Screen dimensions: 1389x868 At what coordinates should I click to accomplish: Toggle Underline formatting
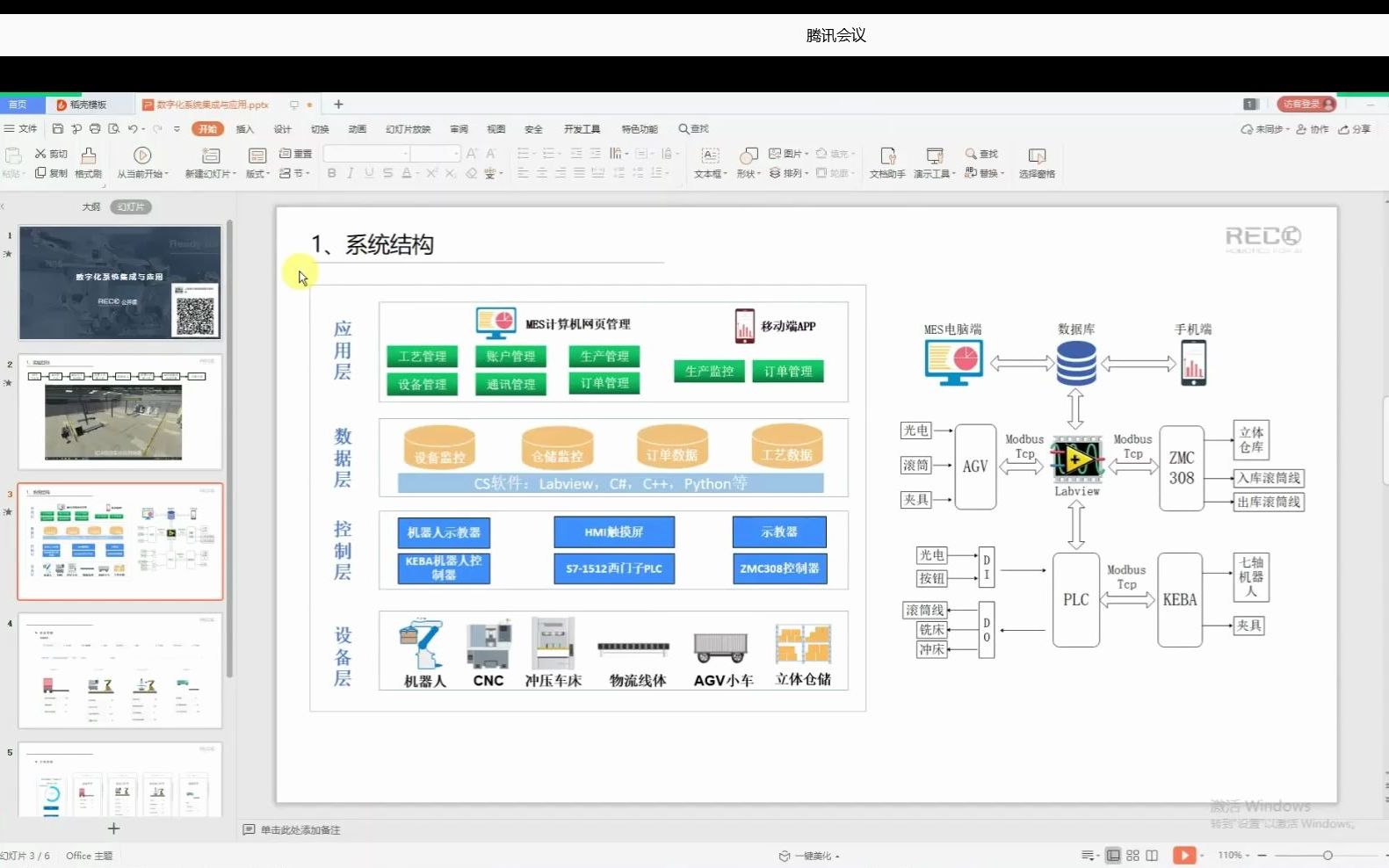tap(369, 173)
